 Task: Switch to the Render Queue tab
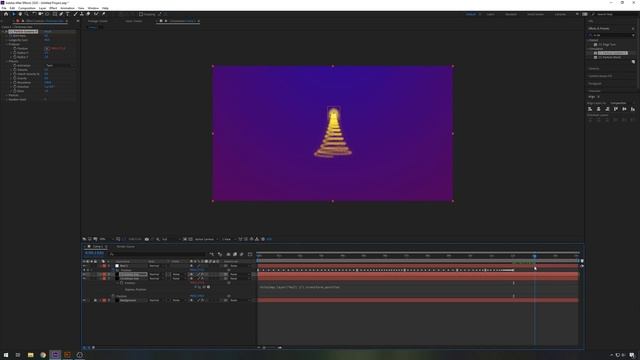125,247
